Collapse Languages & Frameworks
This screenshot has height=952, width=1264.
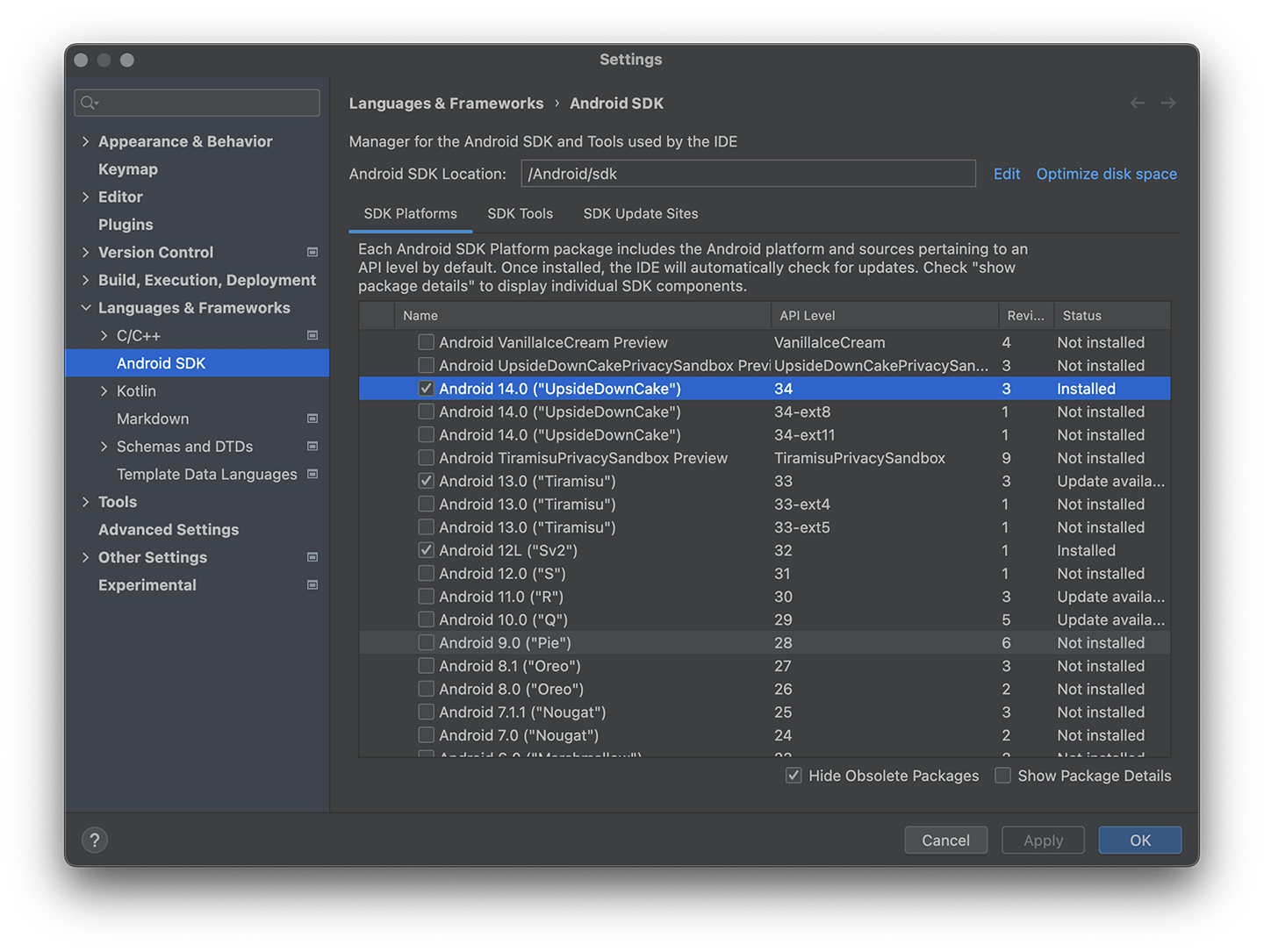point(85,308)
